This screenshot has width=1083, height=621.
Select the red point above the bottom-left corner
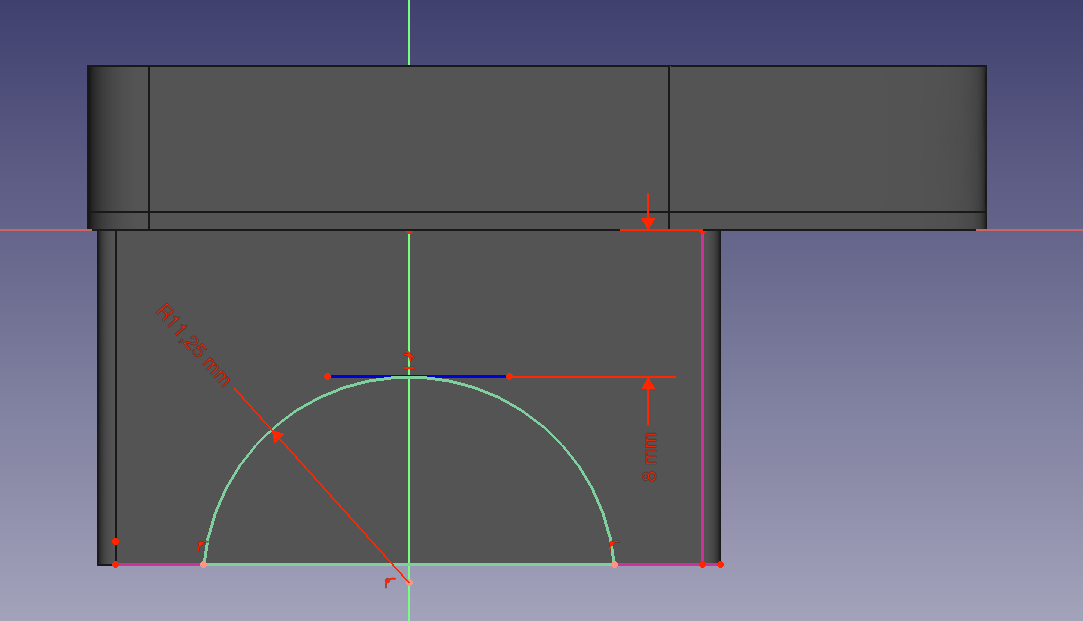(115, 542)
